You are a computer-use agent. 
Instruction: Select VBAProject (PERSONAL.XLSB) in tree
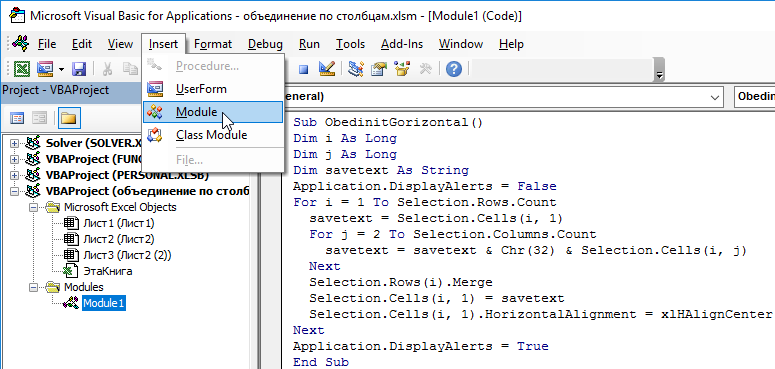pos(127,175)
